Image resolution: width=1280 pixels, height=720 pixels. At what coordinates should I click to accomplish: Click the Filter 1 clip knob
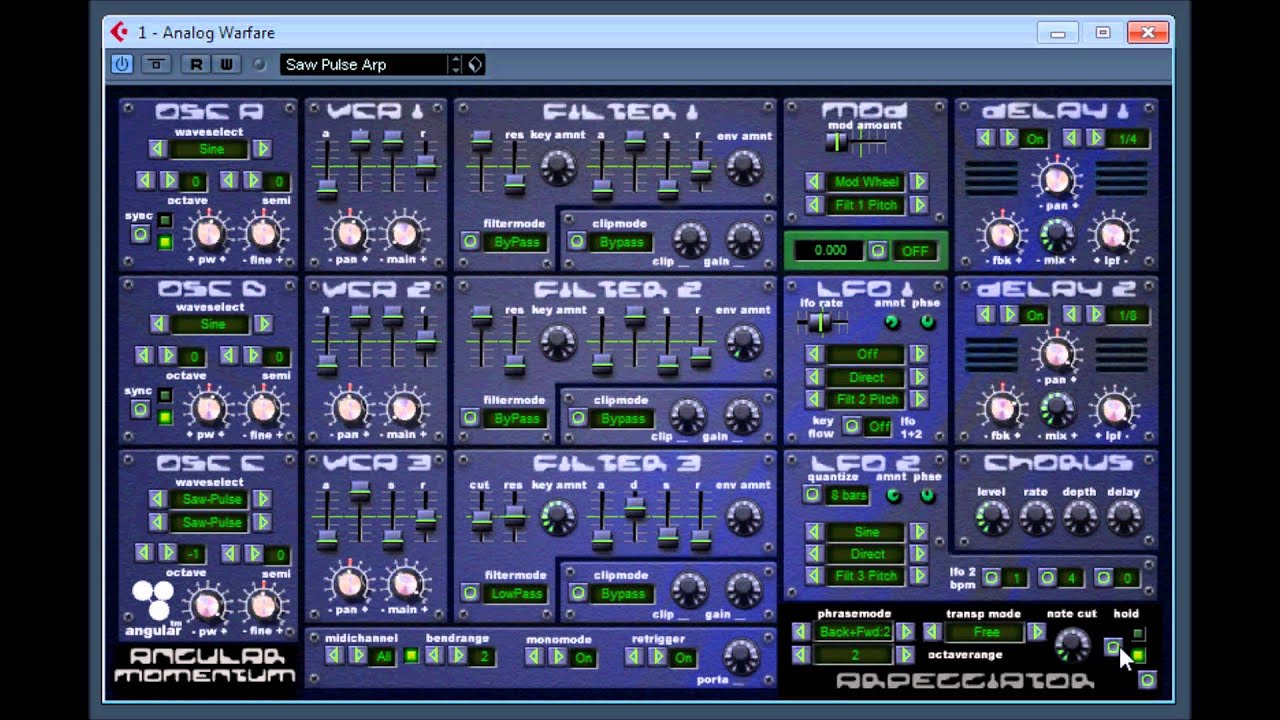pos(689,240)
